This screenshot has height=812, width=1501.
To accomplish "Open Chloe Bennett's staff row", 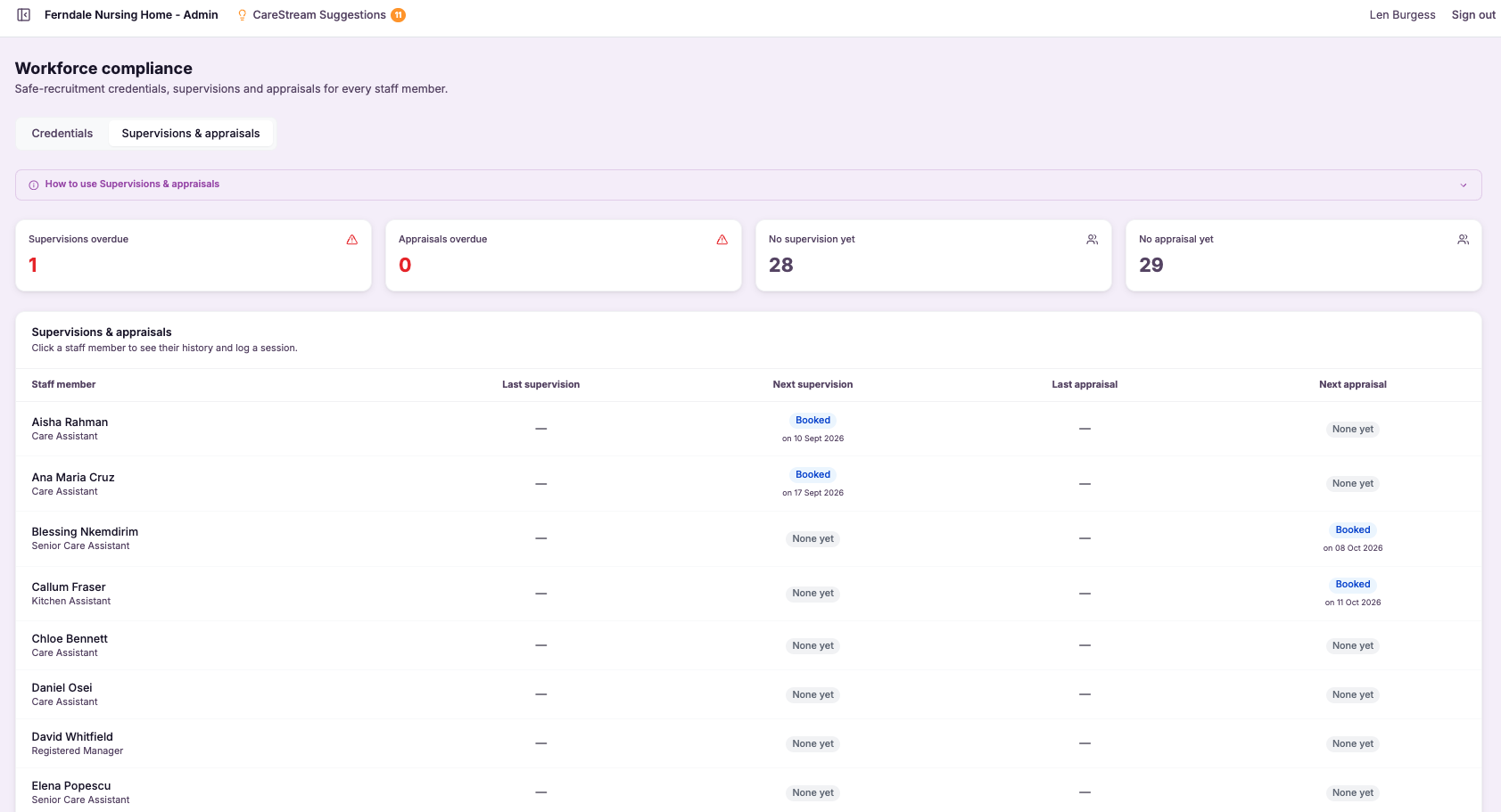I will (748, 645).
